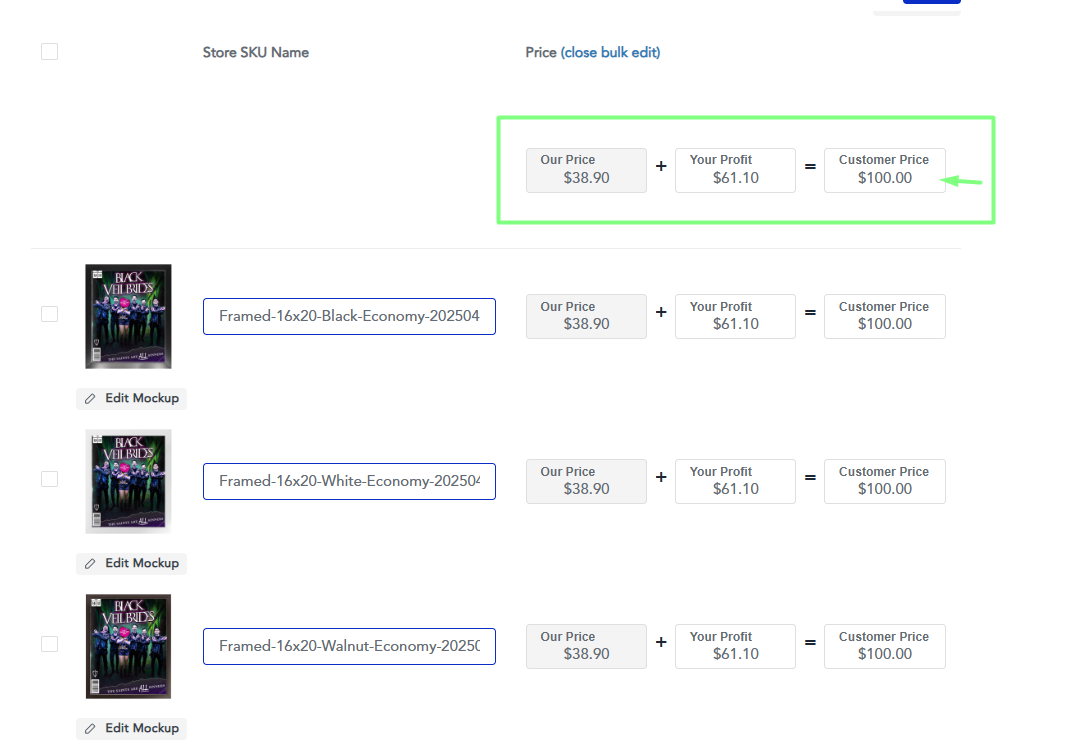This screenshot has width=1070, height=756.
Task: Tick the select-all checkbox in header
Action: pyautogui.click(x=49, y=52)
